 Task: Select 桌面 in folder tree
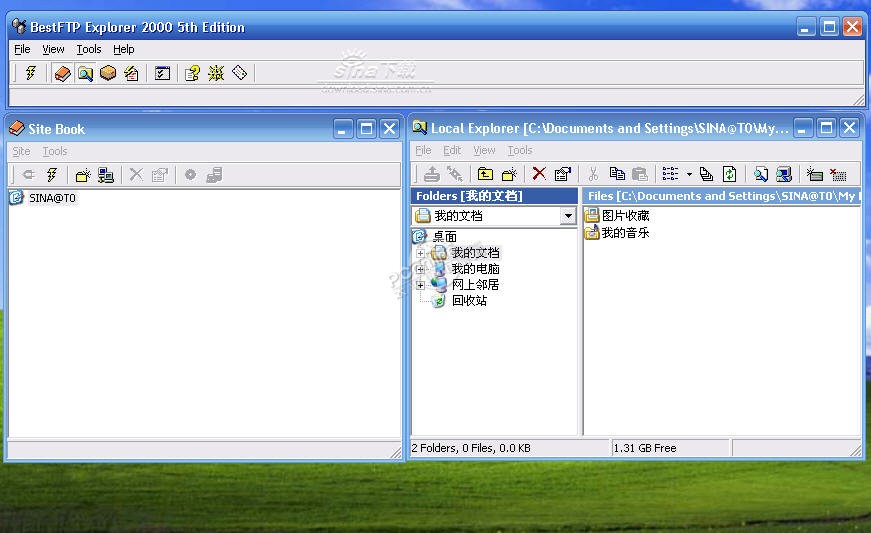(x=444, y=237)
